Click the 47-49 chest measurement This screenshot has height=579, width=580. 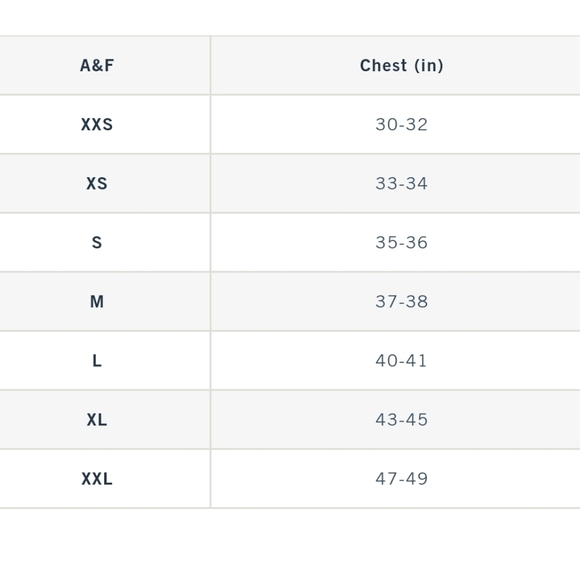click(x=401, y=479)
